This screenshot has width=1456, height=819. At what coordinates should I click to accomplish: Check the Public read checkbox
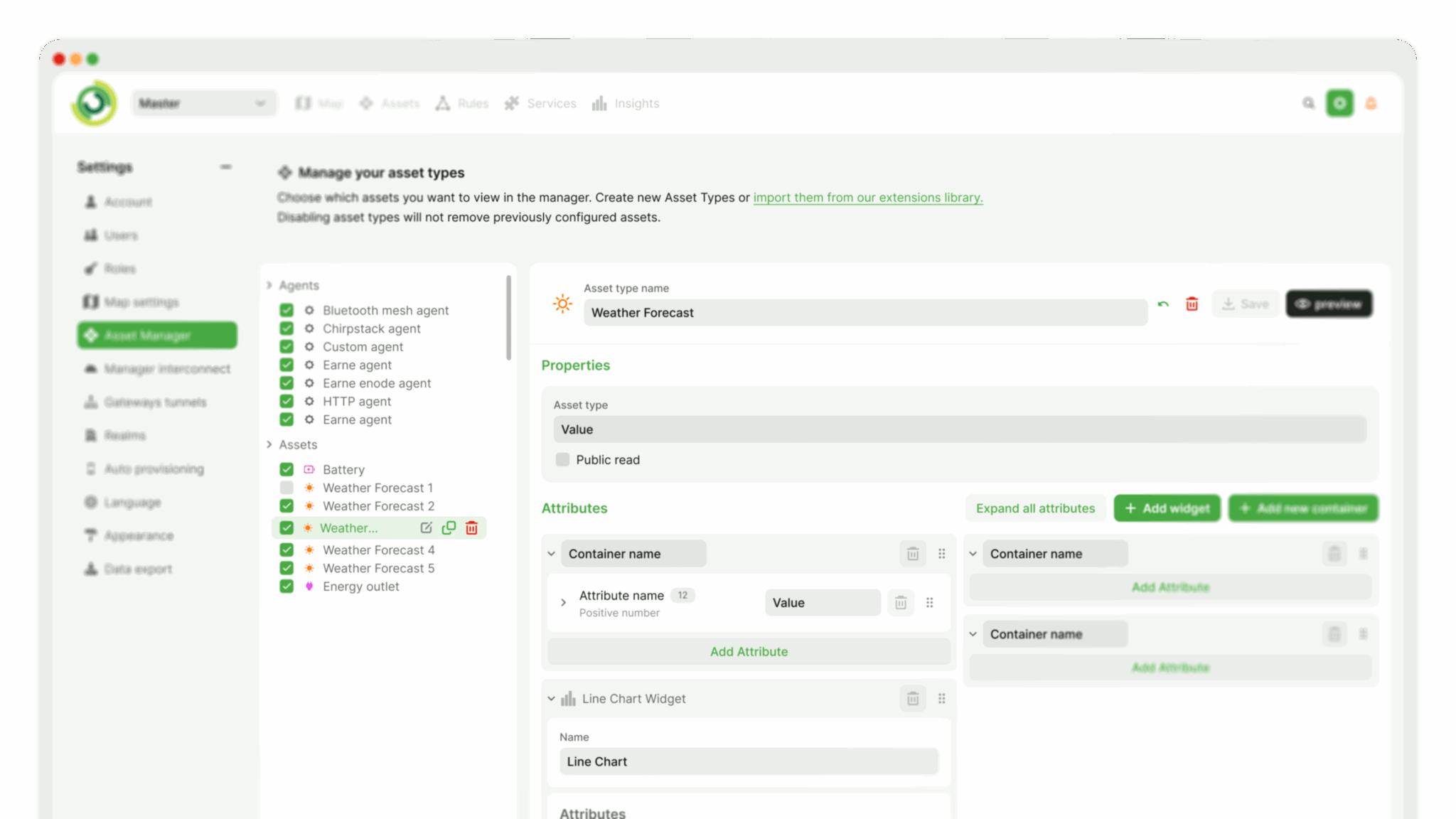562,460
